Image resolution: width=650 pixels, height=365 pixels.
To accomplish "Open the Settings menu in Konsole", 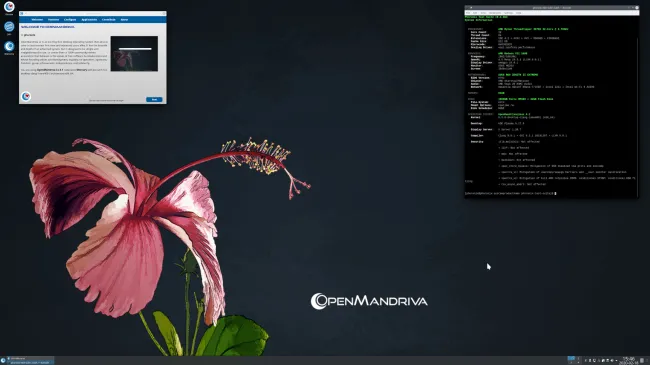I will [x=508, y=13].
